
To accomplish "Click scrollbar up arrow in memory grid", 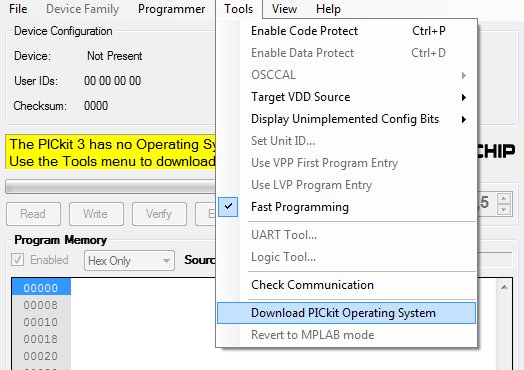I will [x=504, y=287].
